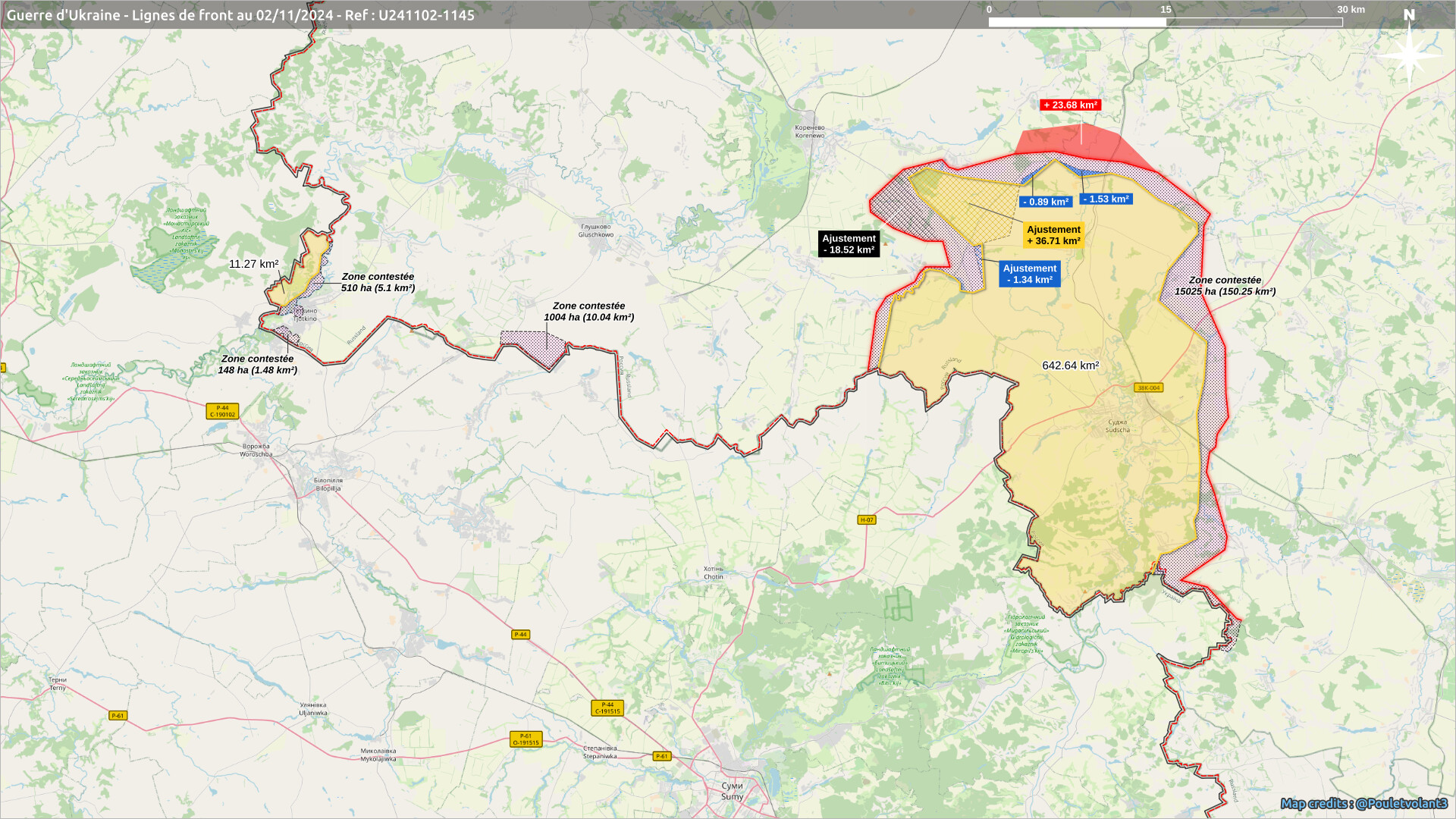The image size is (1456, 819).
Task: Click the scale bar 15 km mark
Action: pos(1166,10)
